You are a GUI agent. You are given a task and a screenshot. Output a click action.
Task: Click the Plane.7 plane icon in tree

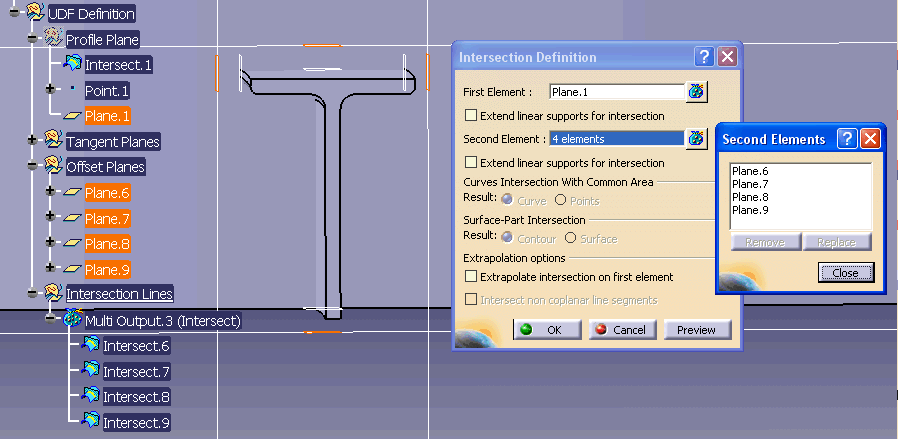point(72,218)
